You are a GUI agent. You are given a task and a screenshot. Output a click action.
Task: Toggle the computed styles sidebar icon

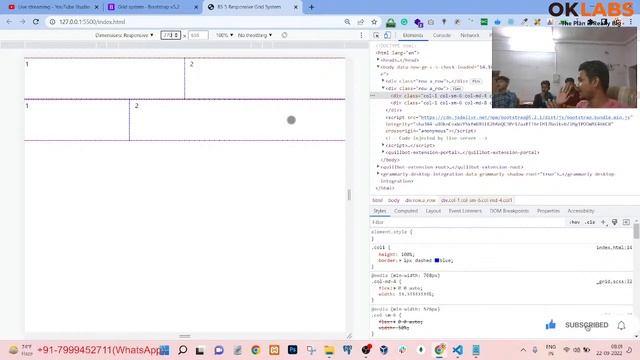[x=626, y=222]
